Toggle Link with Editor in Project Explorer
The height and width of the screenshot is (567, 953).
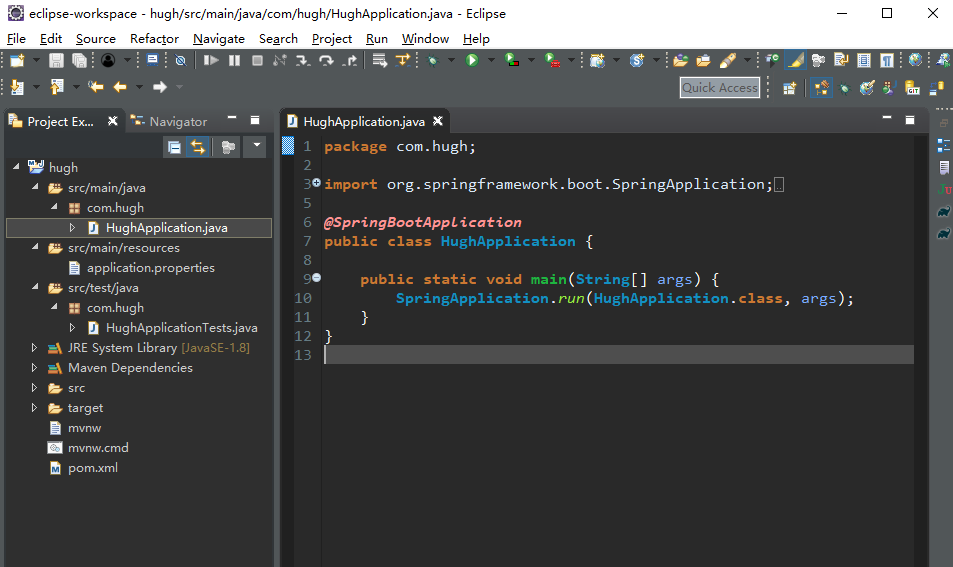pos(198,147)
